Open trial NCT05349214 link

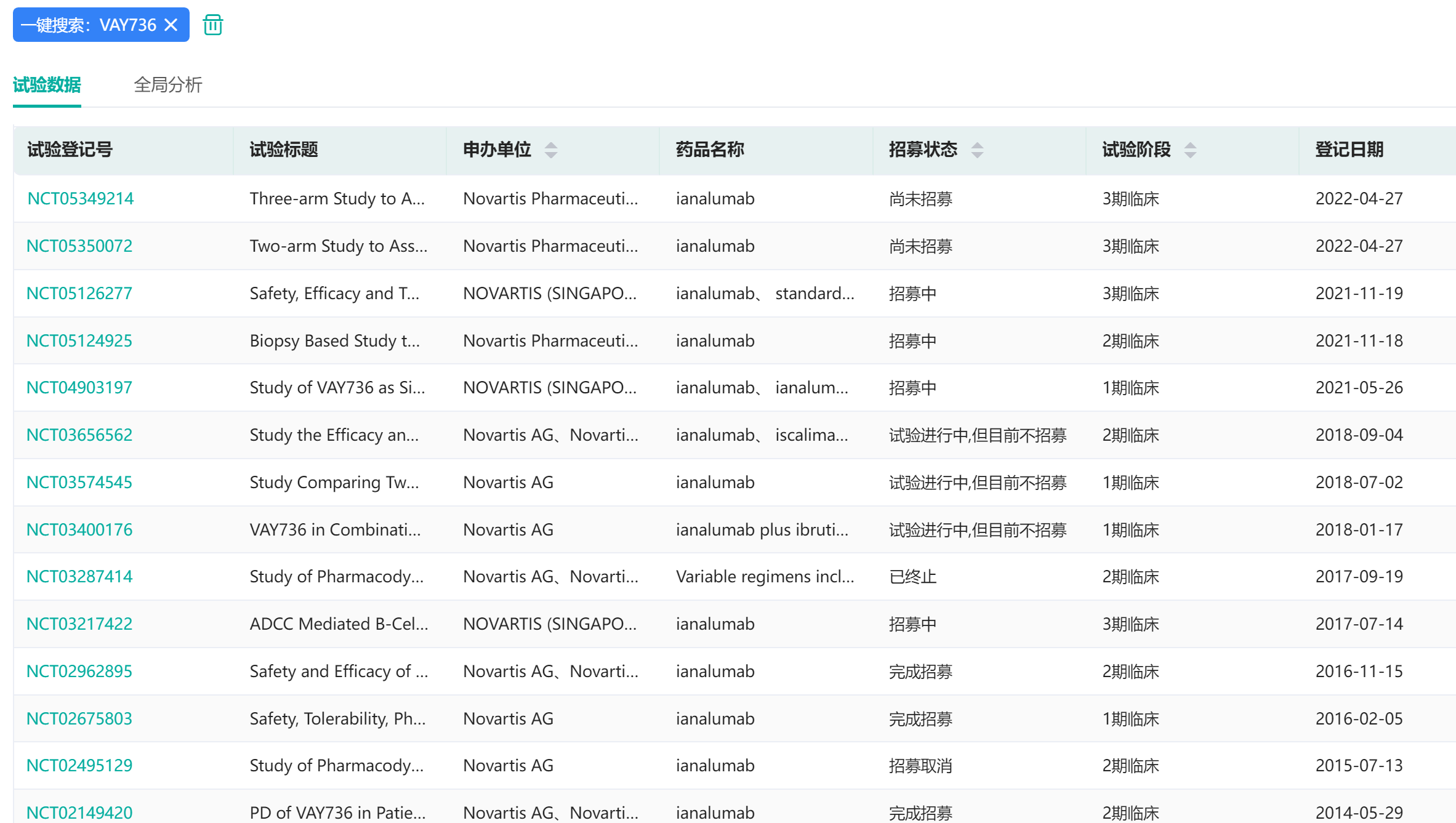point(80,199)
